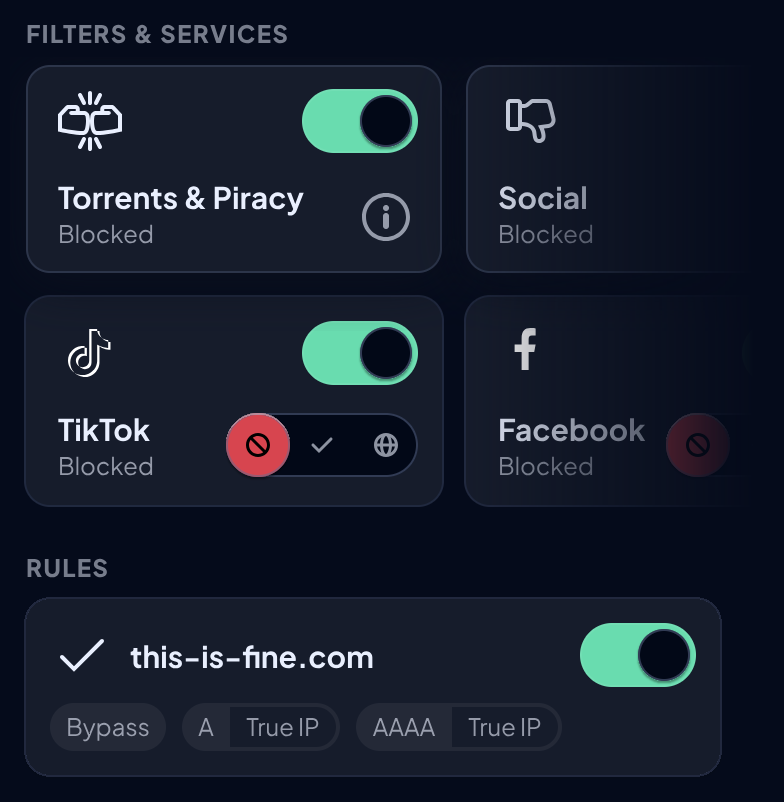This screenshot has width=784, height=802.
Task: Select the Facebook service card label
Action: pos(571,431)
